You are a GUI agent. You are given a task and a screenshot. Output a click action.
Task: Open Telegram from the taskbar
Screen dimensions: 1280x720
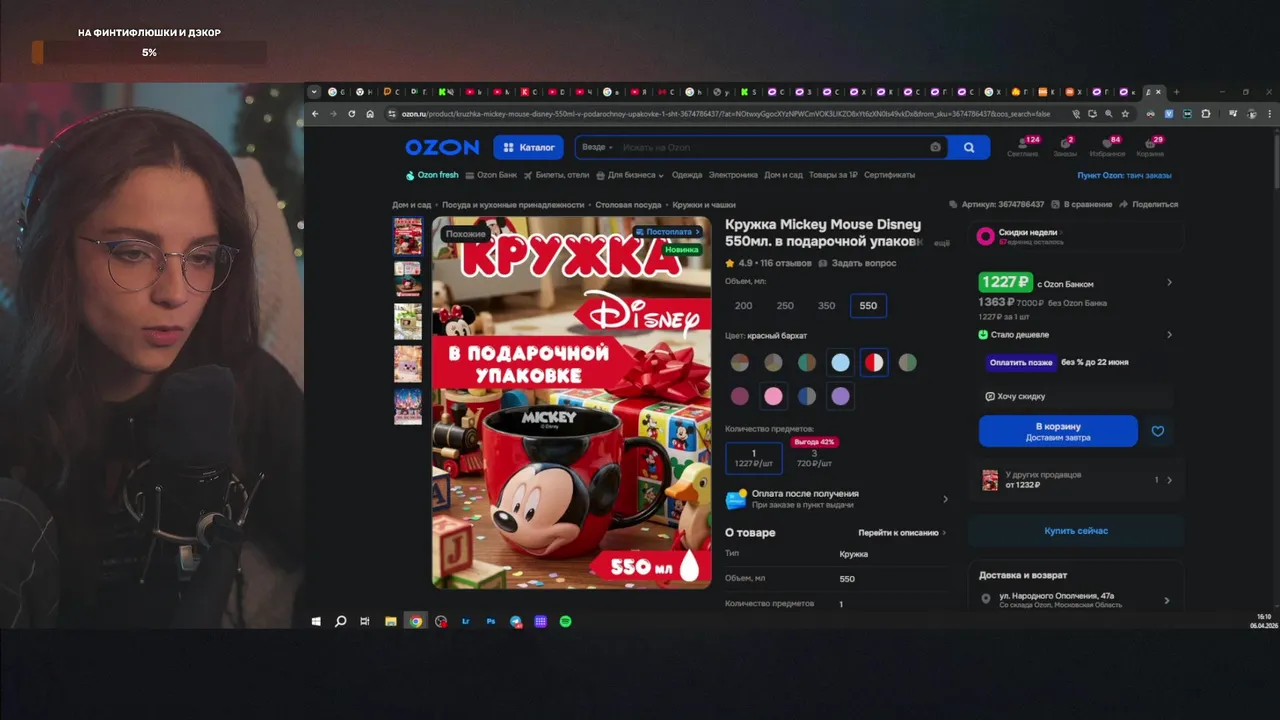coord(516,621)
